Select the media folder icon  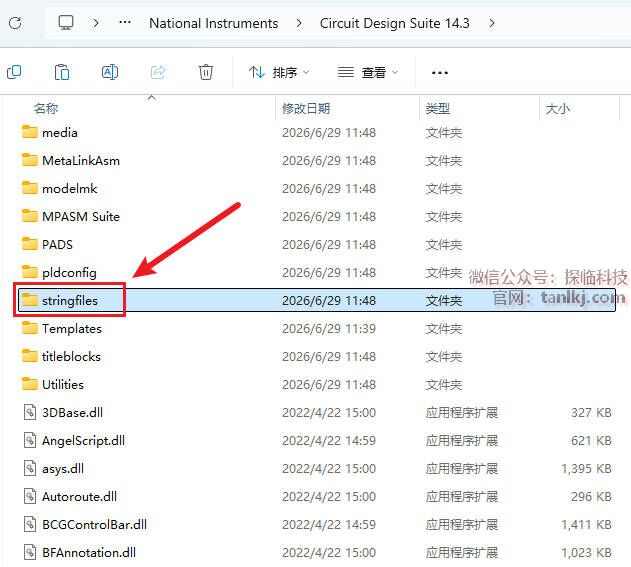tap(29, 132)
